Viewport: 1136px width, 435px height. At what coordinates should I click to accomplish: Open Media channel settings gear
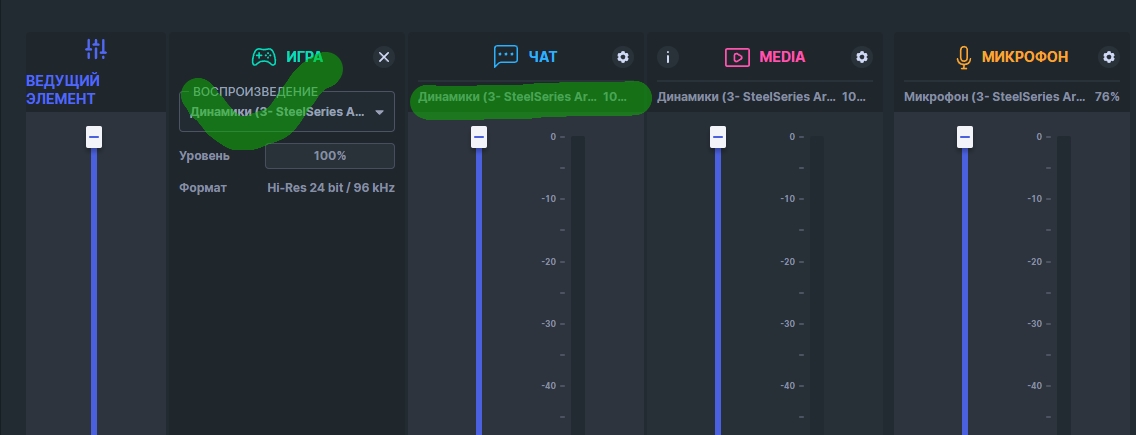point(862,57)
